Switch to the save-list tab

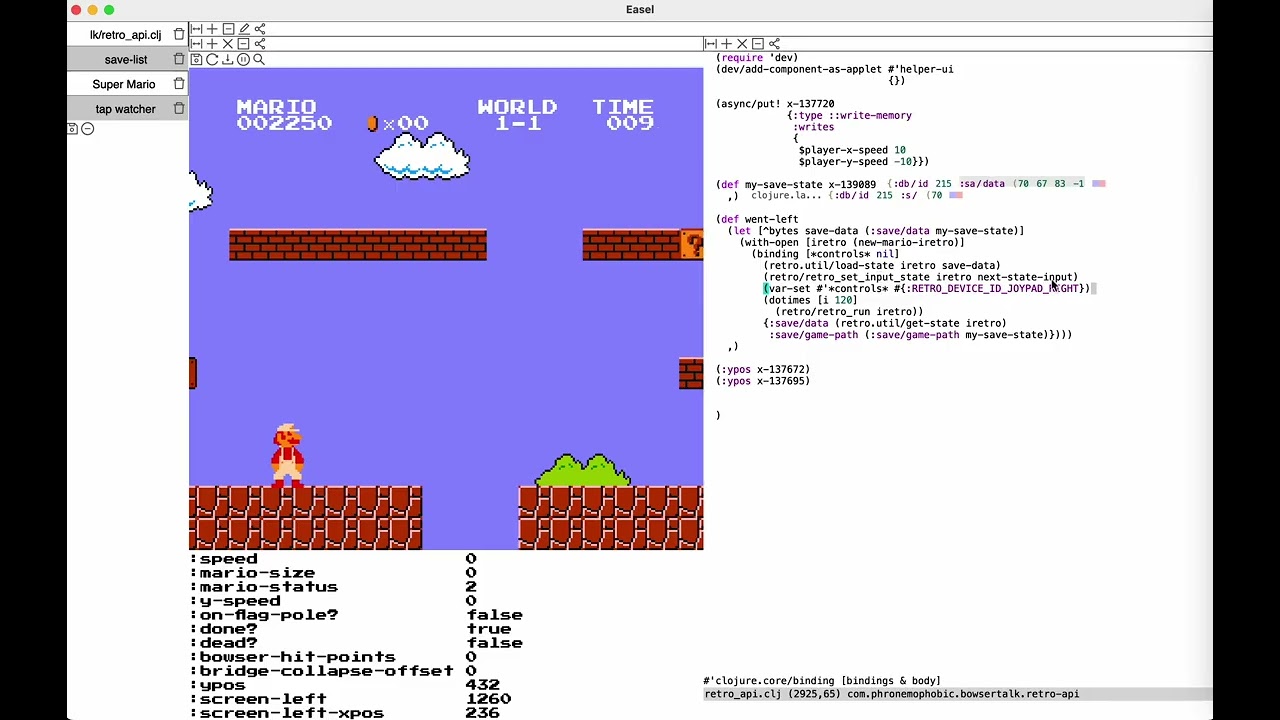click(x=126, y=59)
